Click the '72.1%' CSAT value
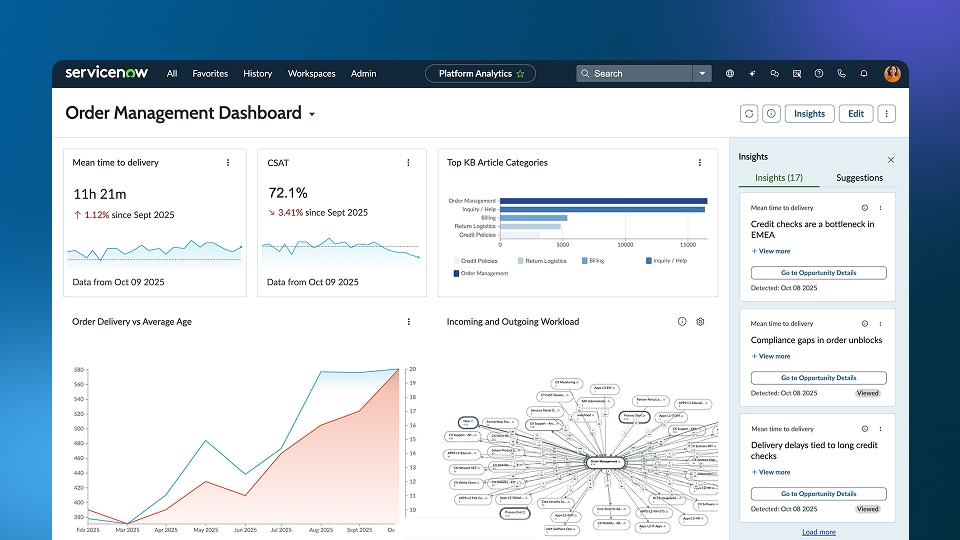Viewport: 960px width, 540px height. coord(288,193)
